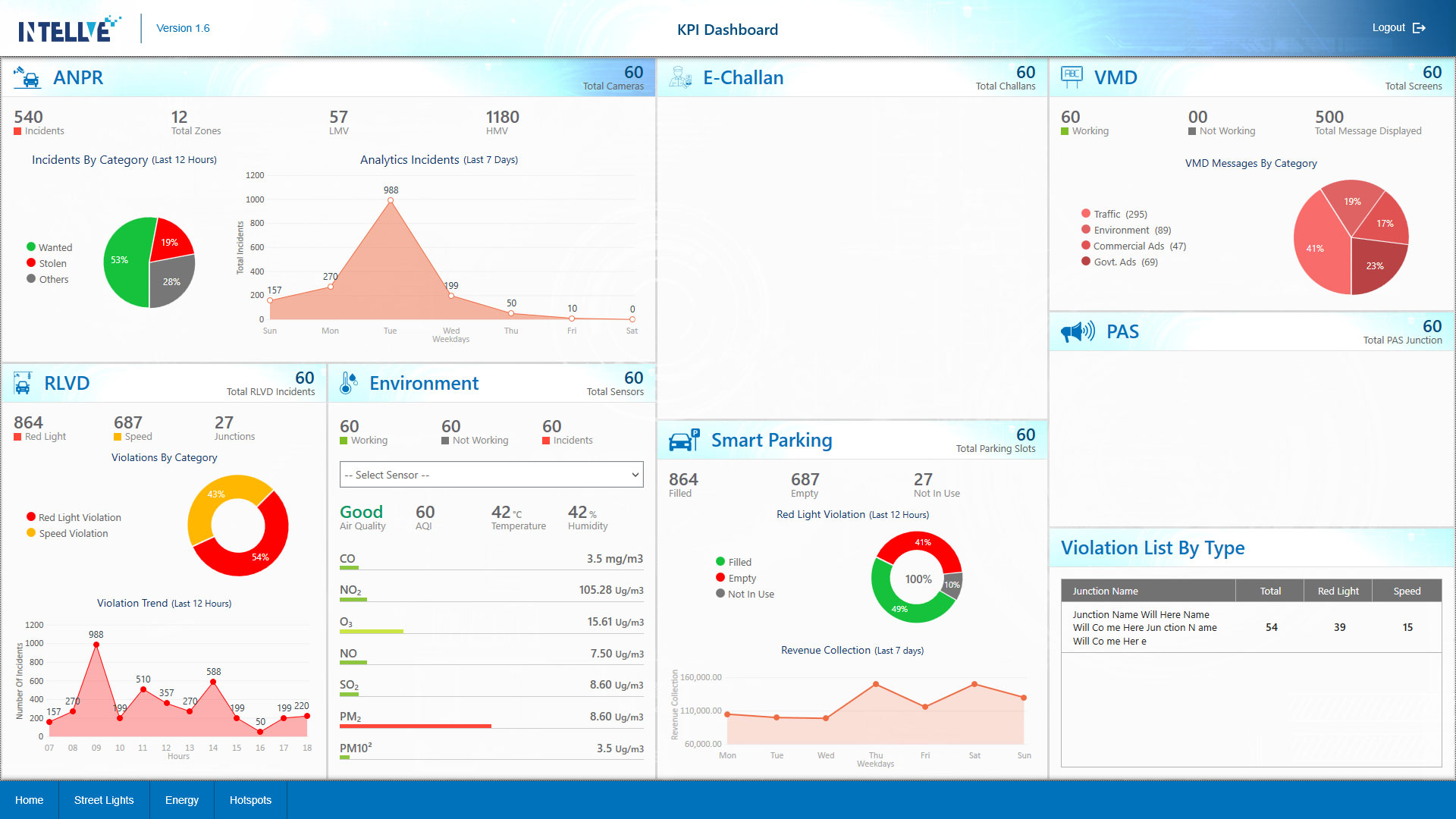Click Red Light Violation legend dot
Screen dimensions: 1456x819
pos(31,516)
